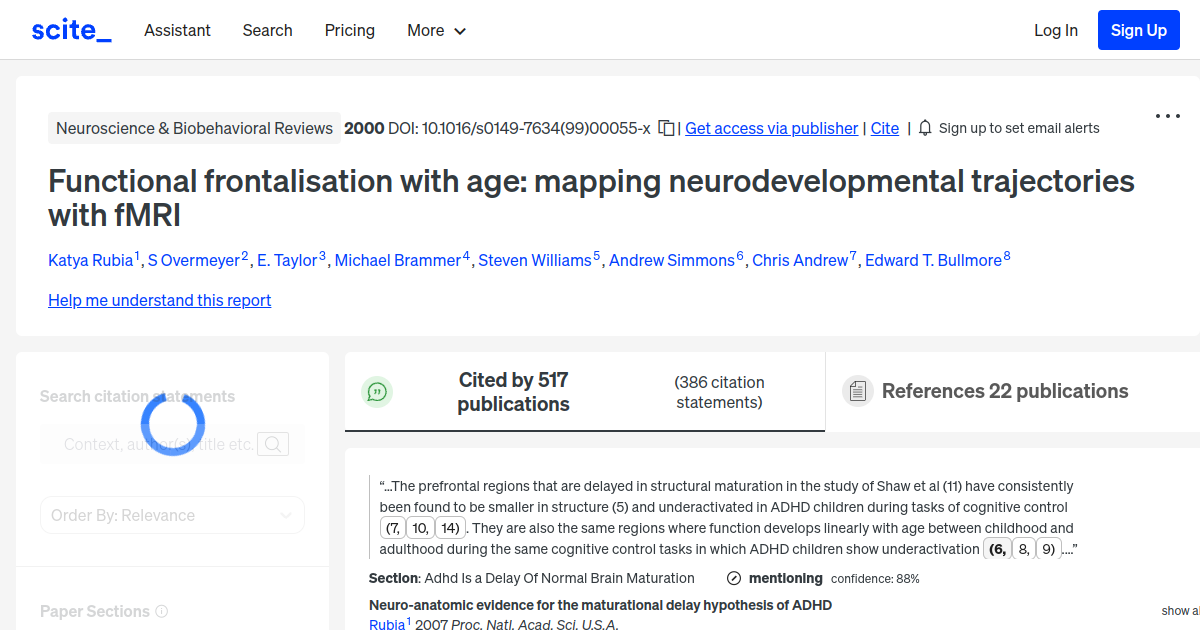Click the bell icon for email alerts
The height and width of the screenshot is (630, 1200).
pyautogui.click(x=925, y=128)
